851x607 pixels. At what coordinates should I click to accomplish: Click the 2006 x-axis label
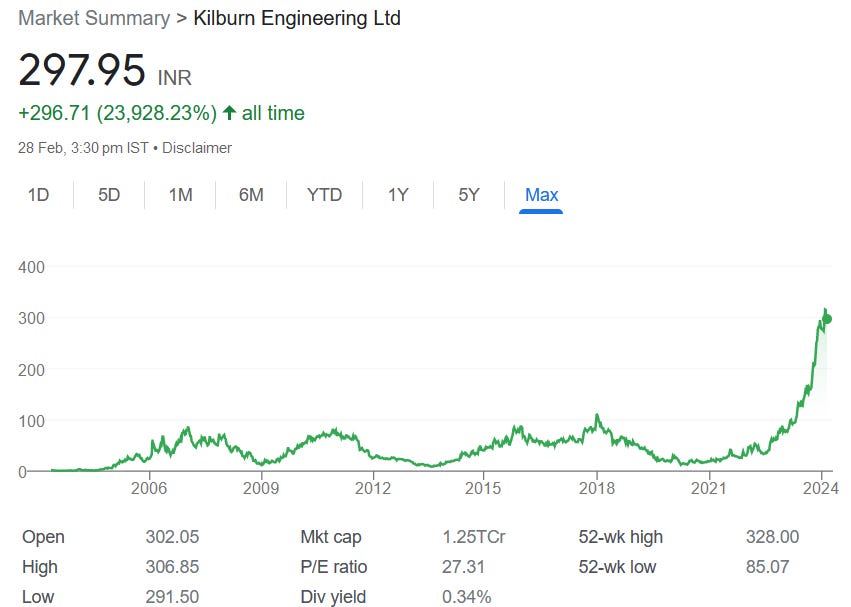[149, 488]
